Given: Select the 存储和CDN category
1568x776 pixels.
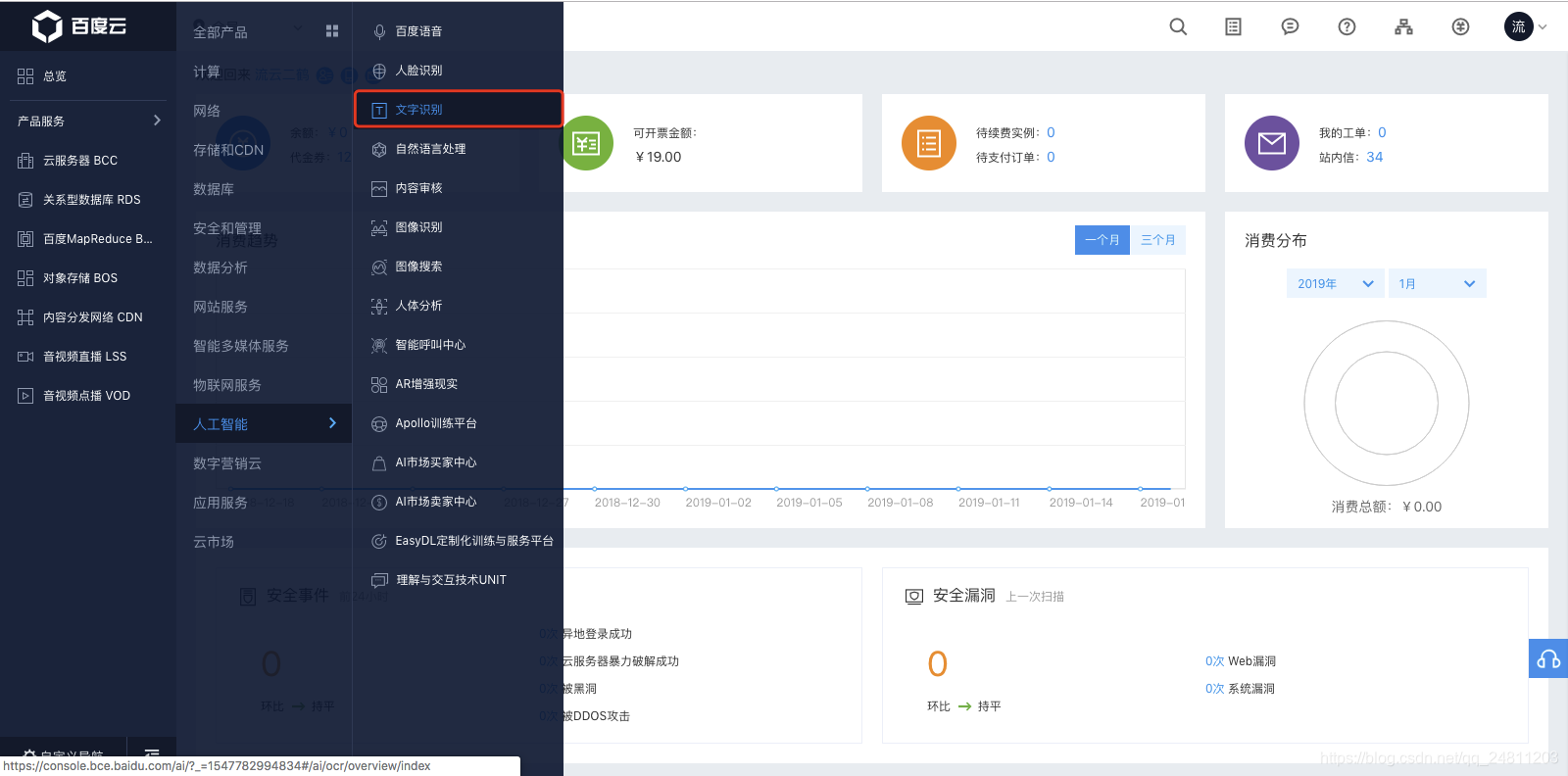Looking at the screenshot, I should tap(264, 150).
